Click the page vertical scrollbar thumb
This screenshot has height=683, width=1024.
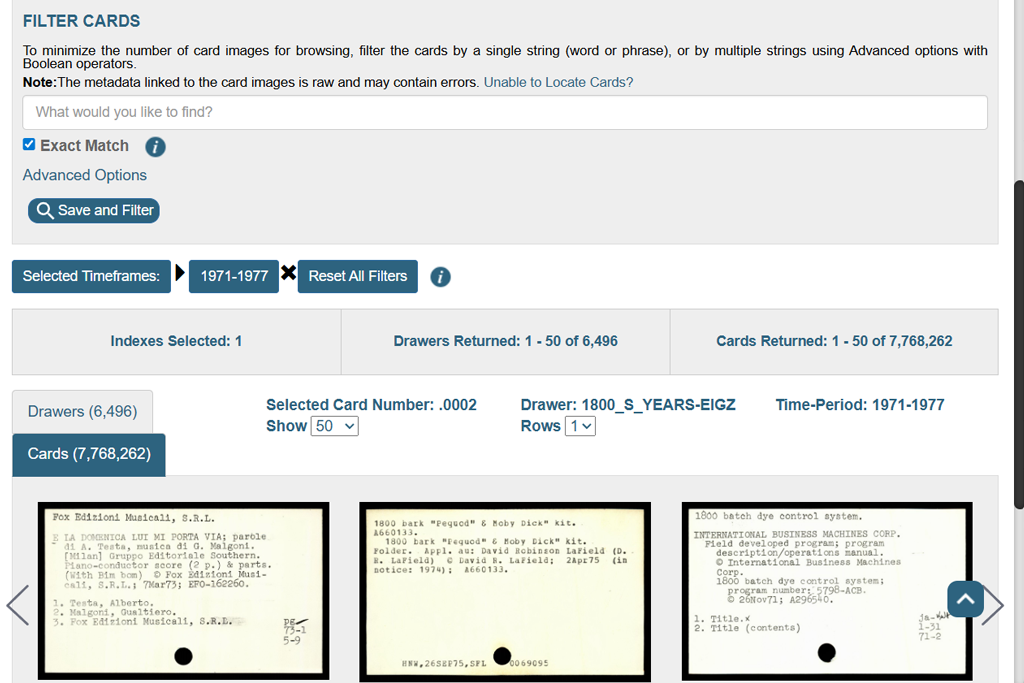point(1019,344)
